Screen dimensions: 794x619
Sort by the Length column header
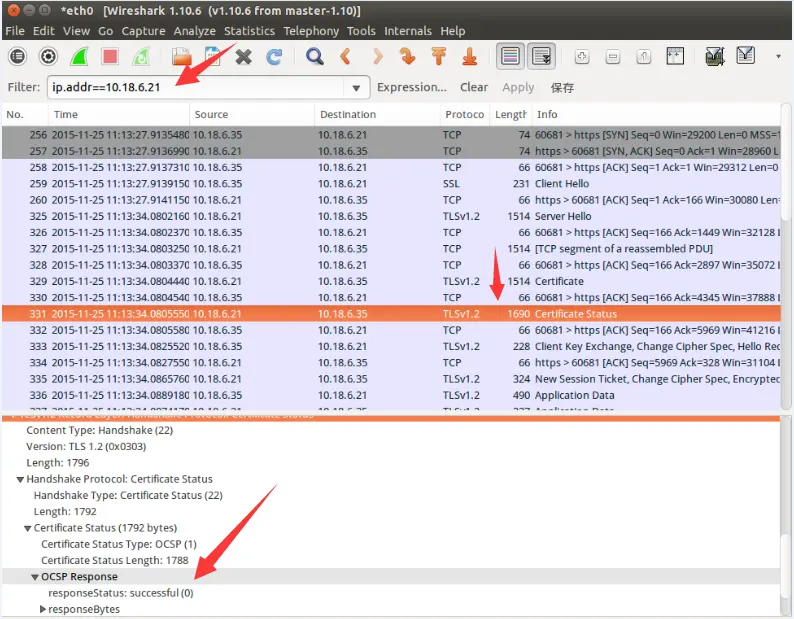pyautogui.click(x=510, y=114)
